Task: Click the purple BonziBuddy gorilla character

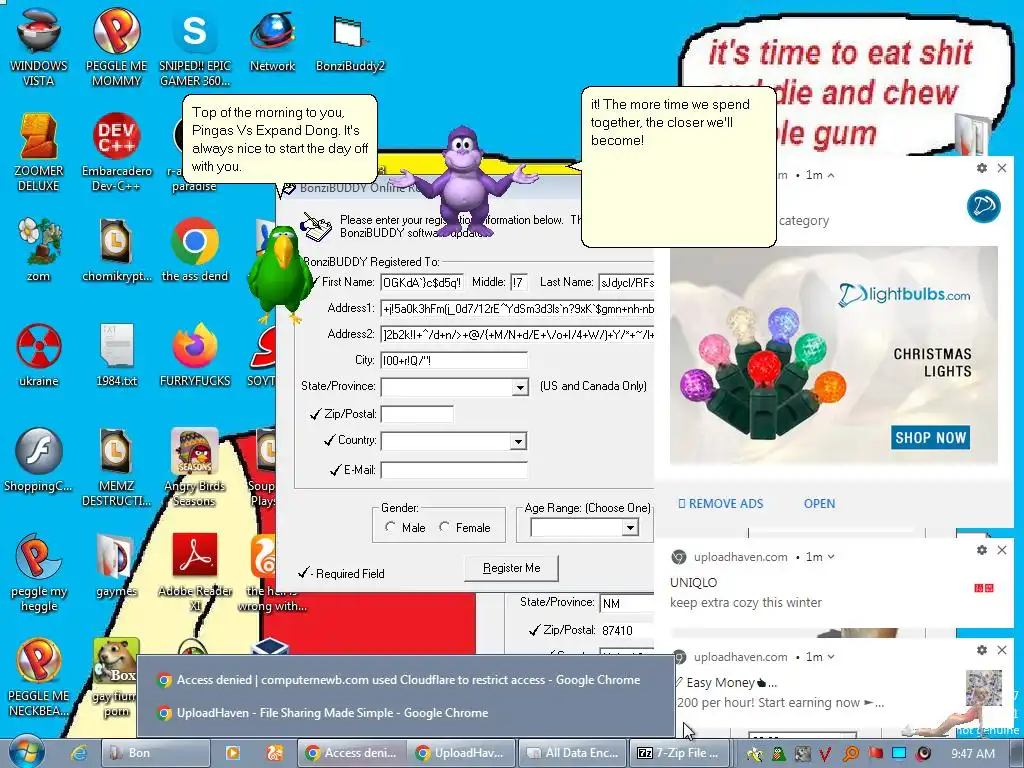Action: coord(464,180)
